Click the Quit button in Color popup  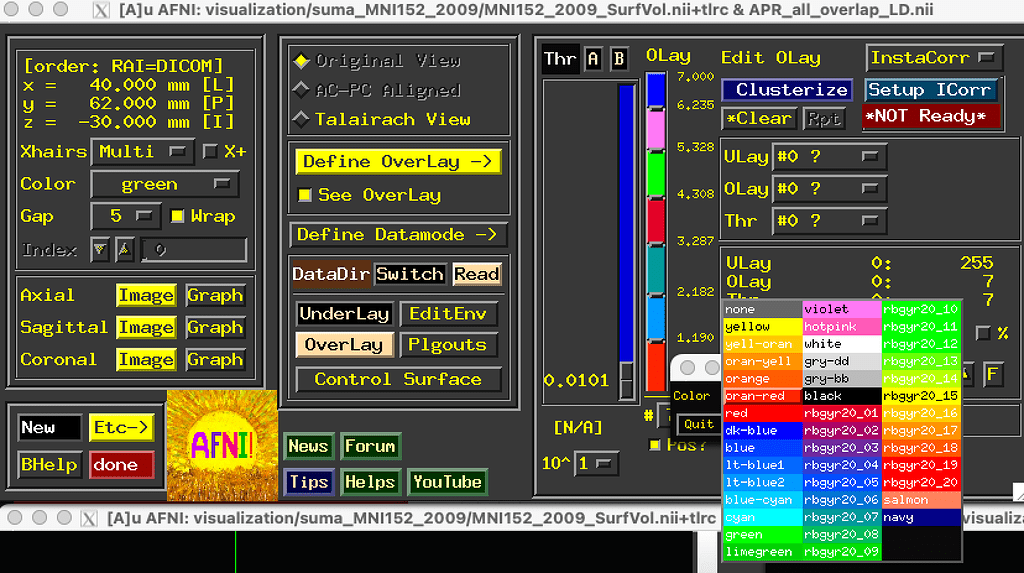click(698, 424)
